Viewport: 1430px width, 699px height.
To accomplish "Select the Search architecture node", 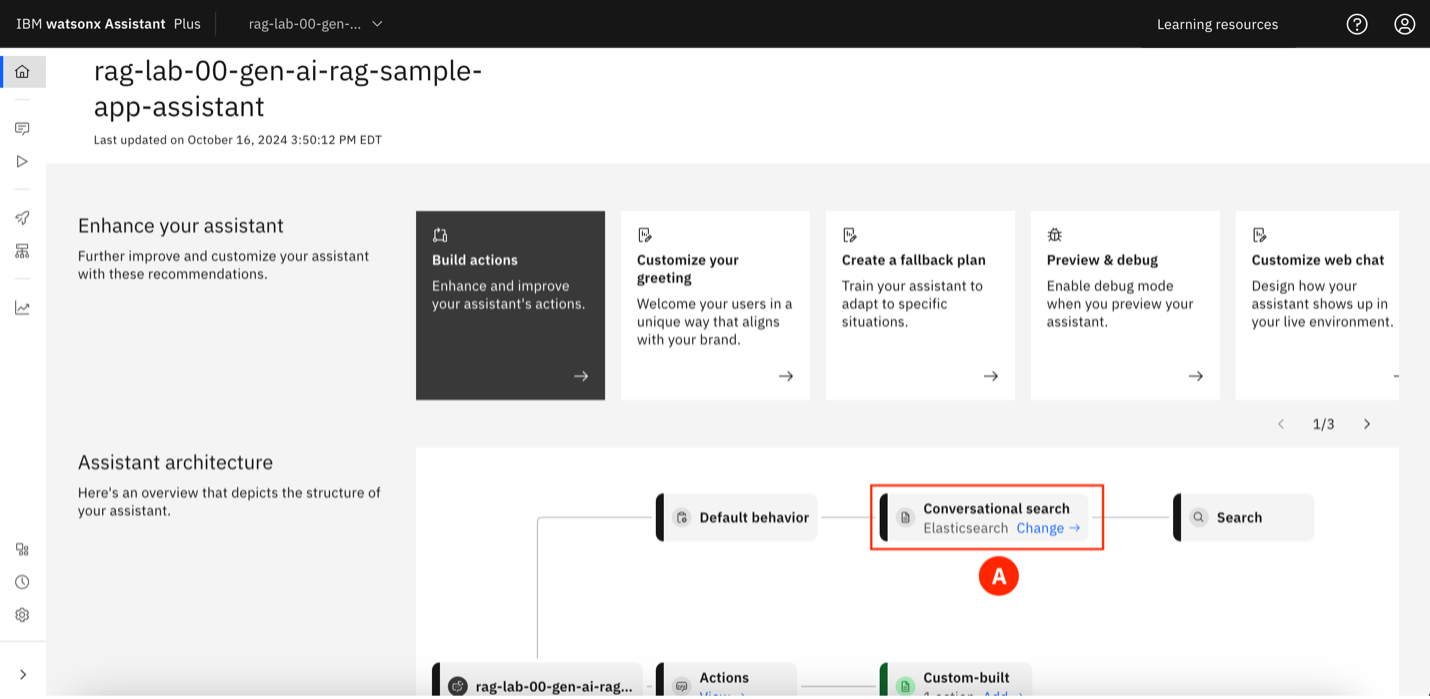I will coord(1243,517).
